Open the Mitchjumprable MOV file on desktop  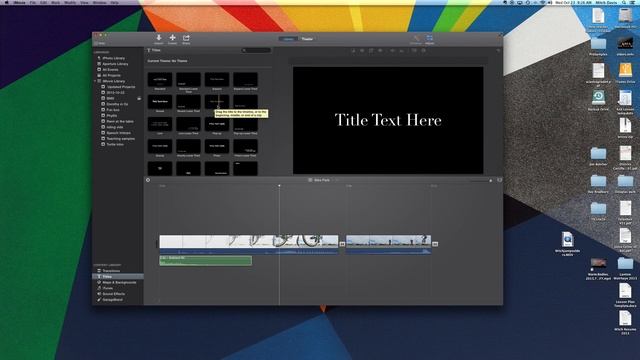click(567, 244)
